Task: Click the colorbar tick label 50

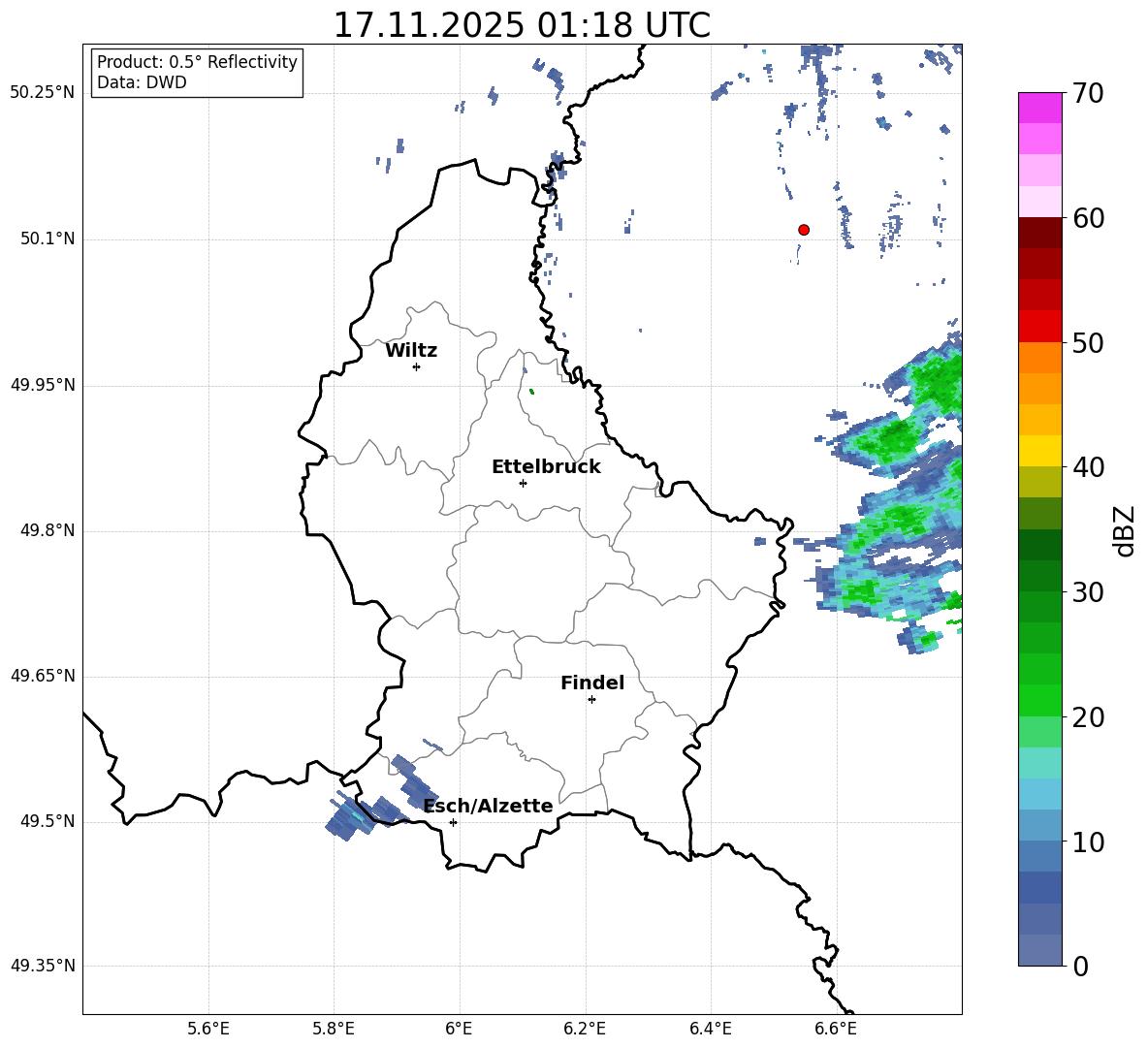Action: pyautogui.click(x=1088, y=342)
